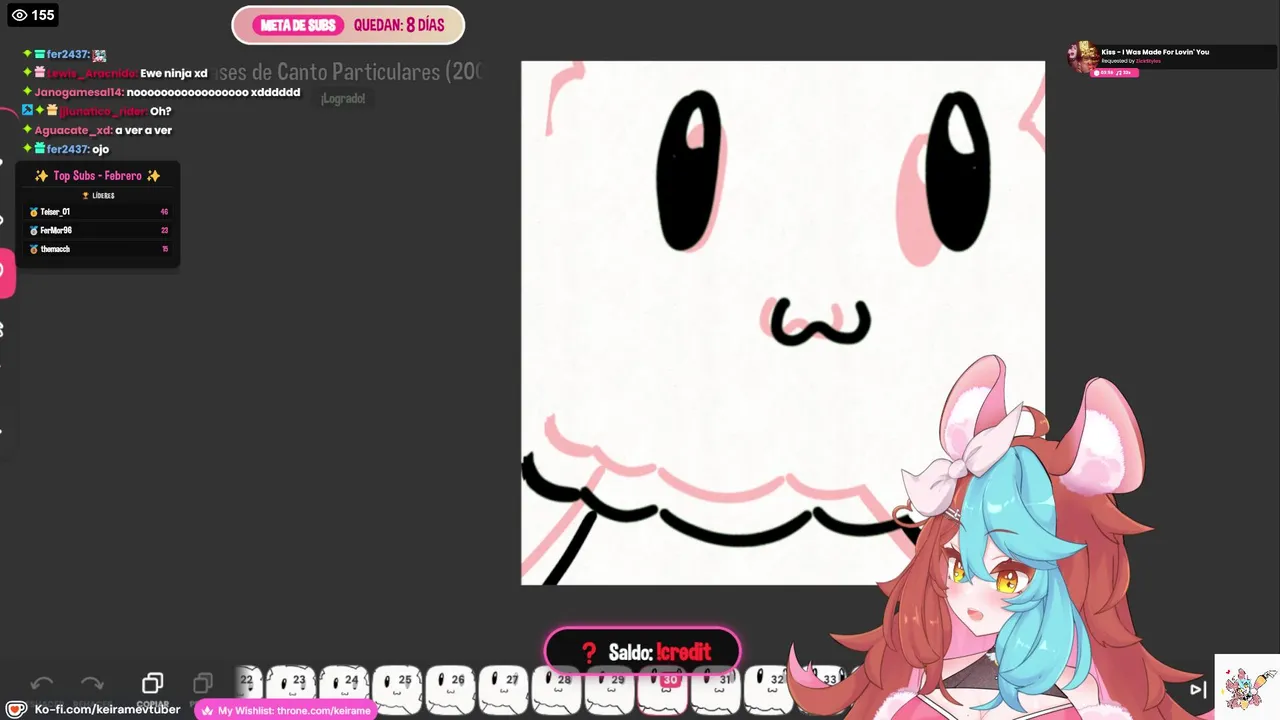
Task: Click the Kiss - I Was Made For Lovin' You title
Action: pos(1155,52)
